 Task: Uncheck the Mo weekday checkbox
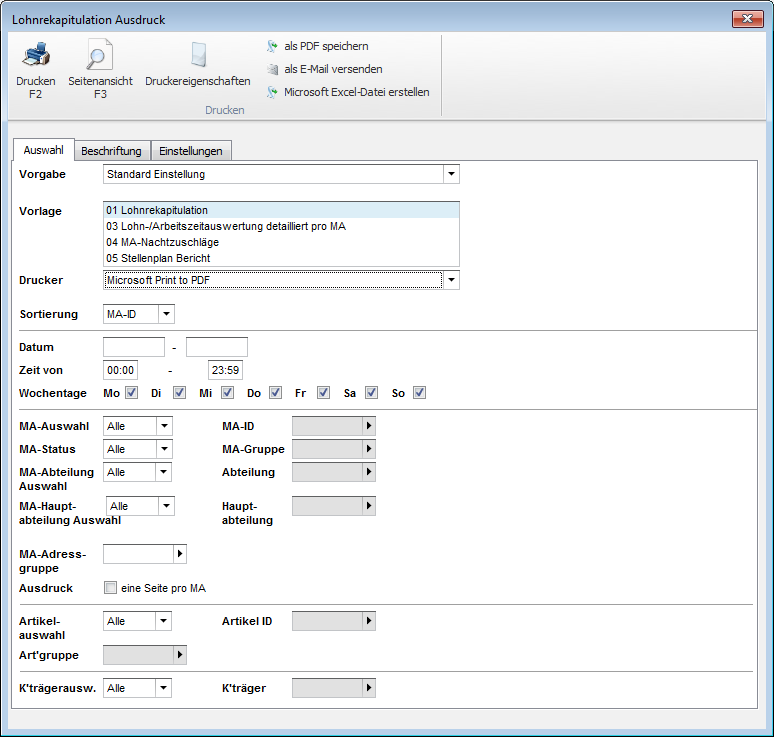pyautogui.click(x=131, y=393)
